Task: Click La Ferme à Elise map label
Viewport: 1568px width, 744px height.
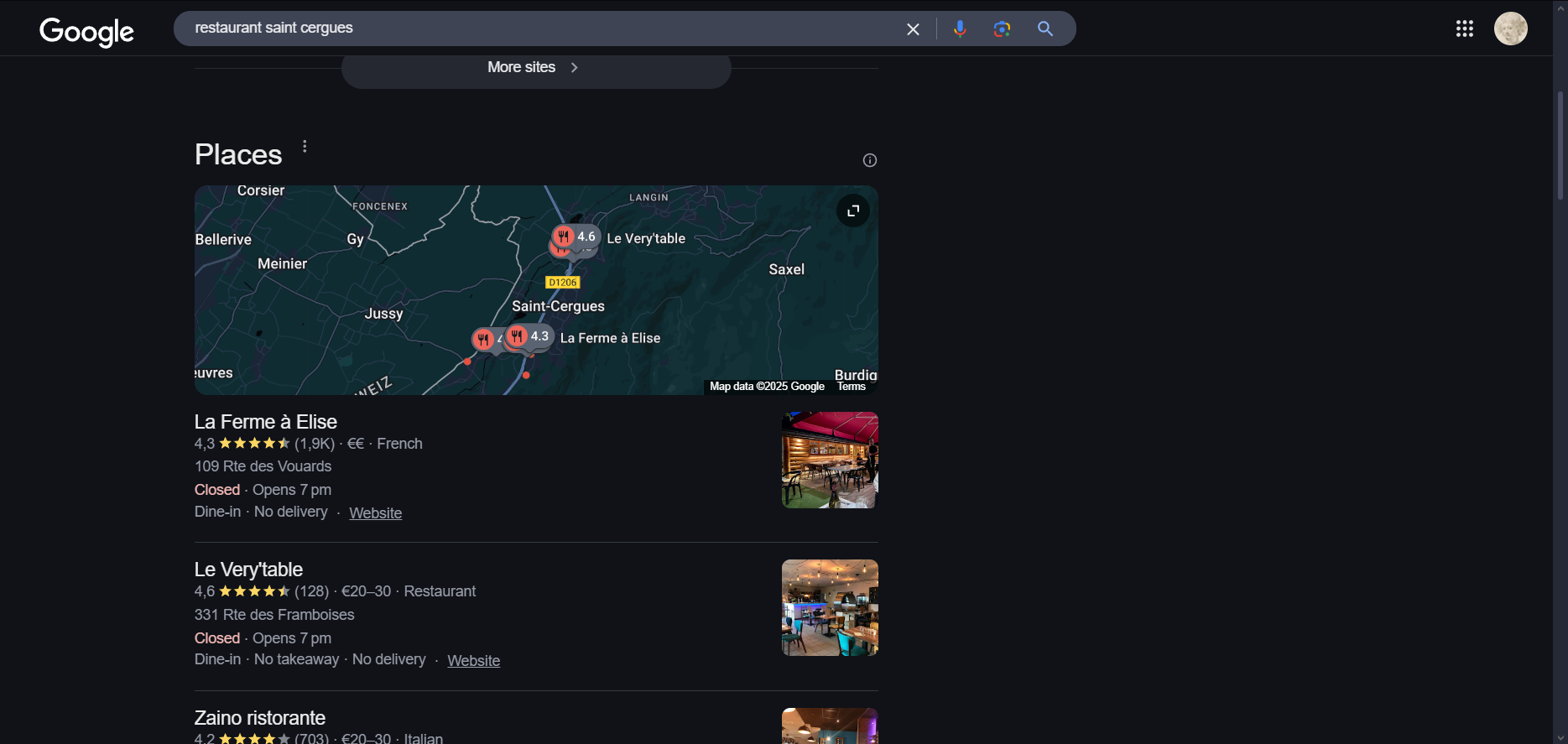Action: click(610, 338)
